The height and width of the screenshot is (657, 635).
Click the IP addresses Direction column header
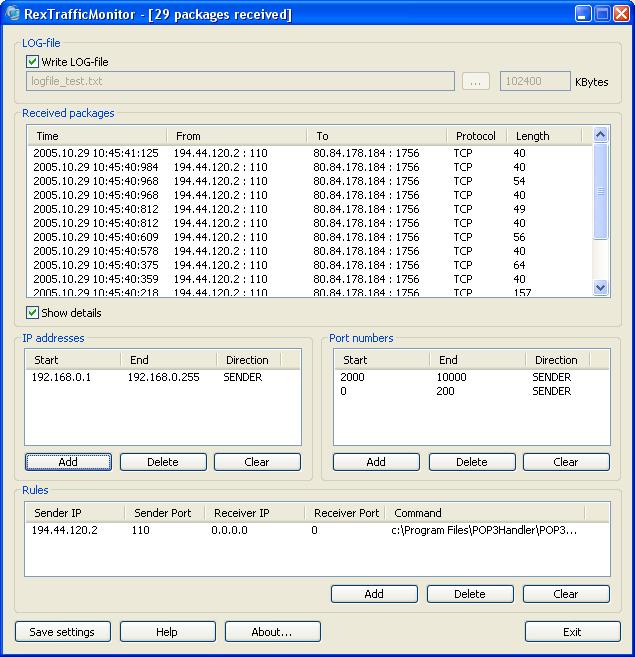click(x=249, y=360)
